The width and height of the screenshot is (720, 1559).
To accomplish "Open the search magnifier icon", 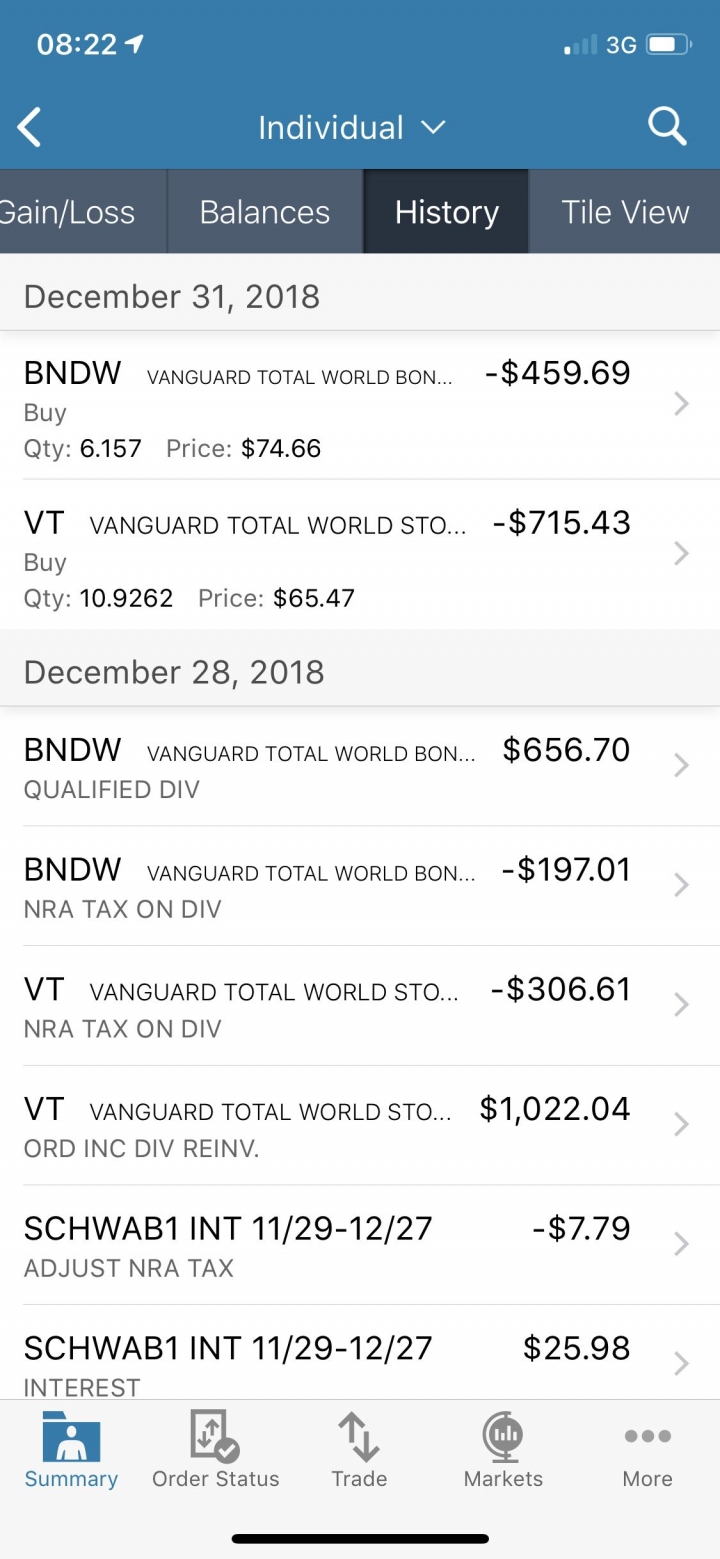I will pos(666,127).
